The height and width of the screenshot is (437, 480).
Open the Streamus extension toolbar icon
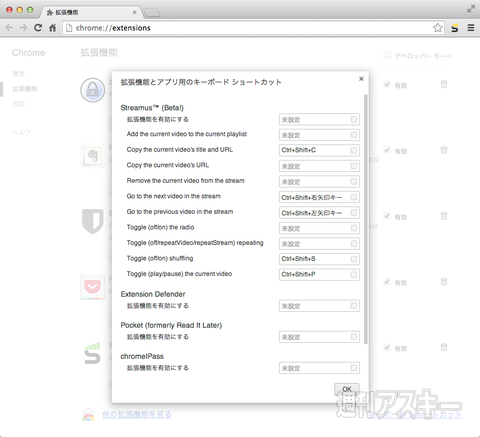[455, 28]
